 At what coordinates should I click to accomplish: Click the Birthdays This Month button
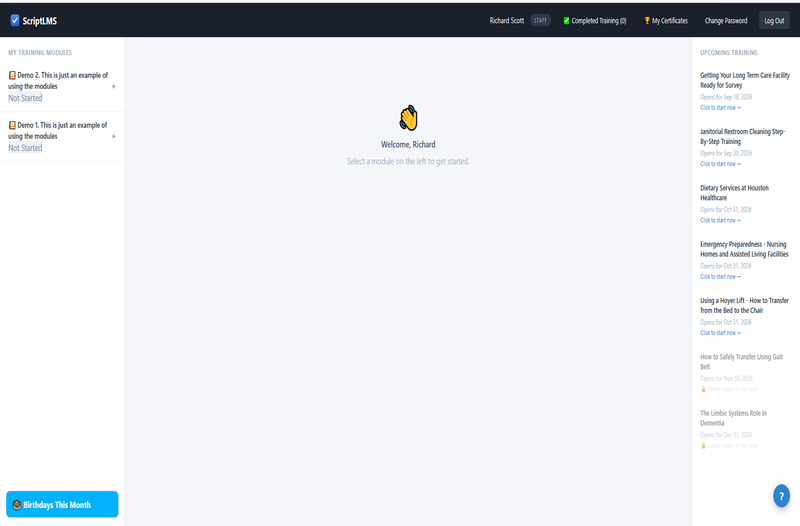coord(62,504)
